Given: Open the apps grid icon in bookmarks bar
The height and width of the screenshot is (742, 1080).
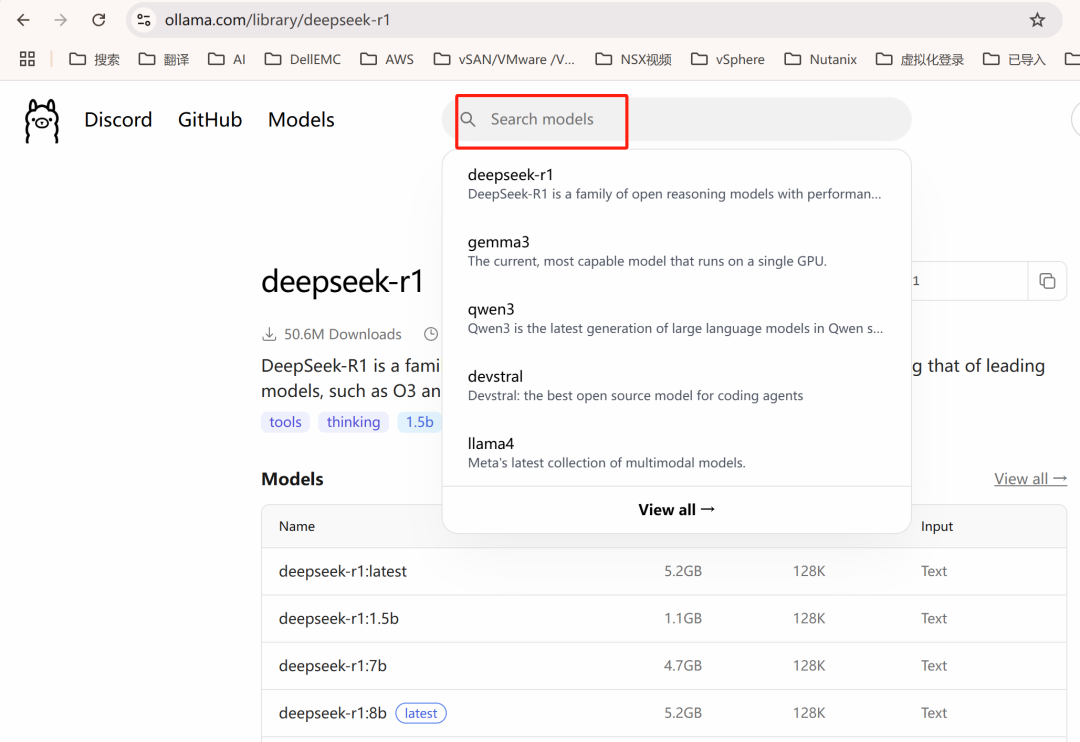Looking at the screenshot, I should [27, 59].
